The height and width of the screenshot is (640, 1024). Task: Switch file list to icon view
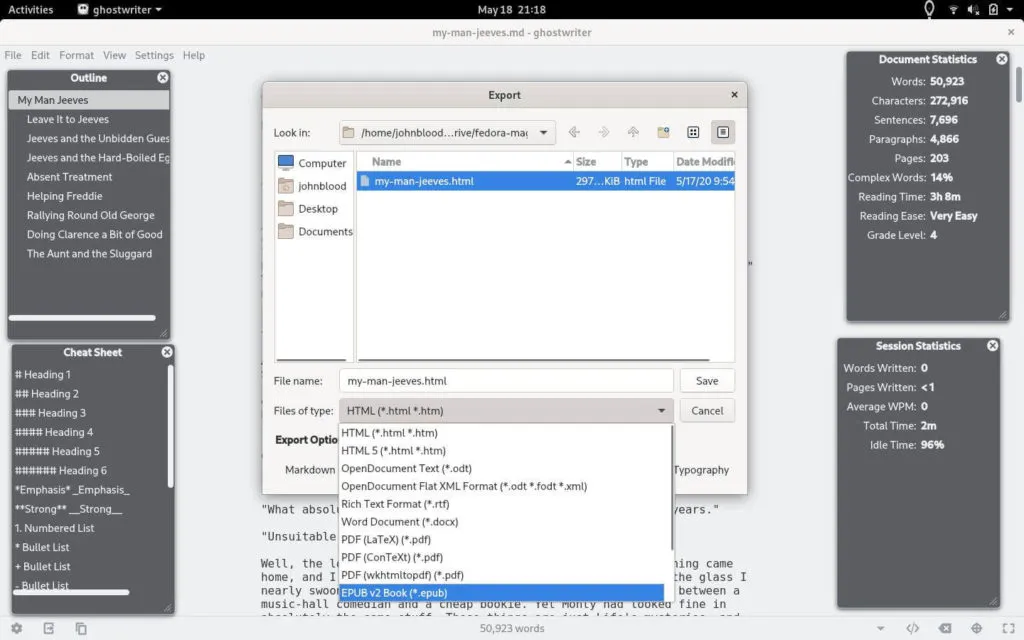tap(692, 132)
